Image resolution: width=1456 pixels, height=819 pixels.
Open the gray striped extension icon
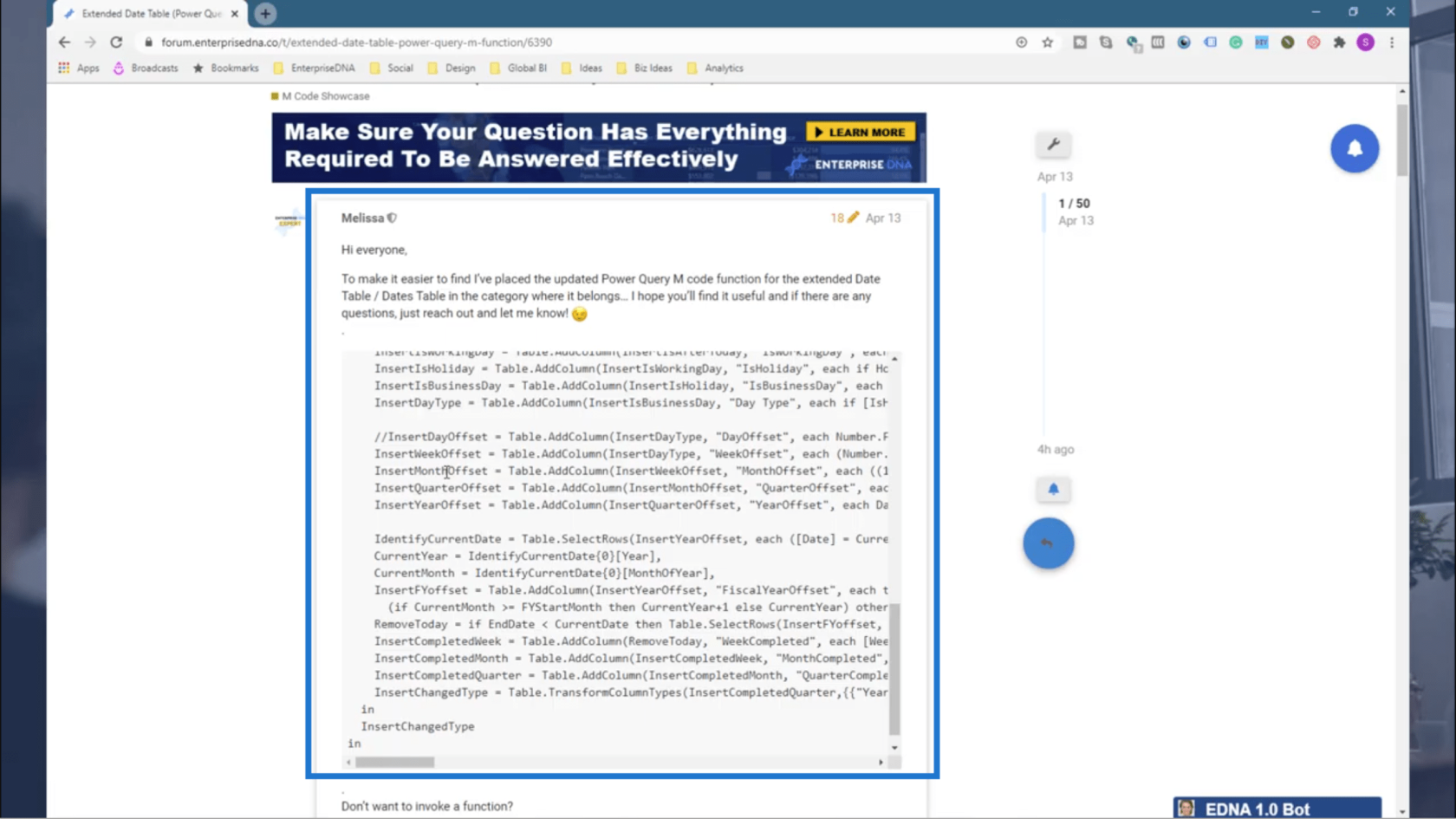click(1158, 42)
